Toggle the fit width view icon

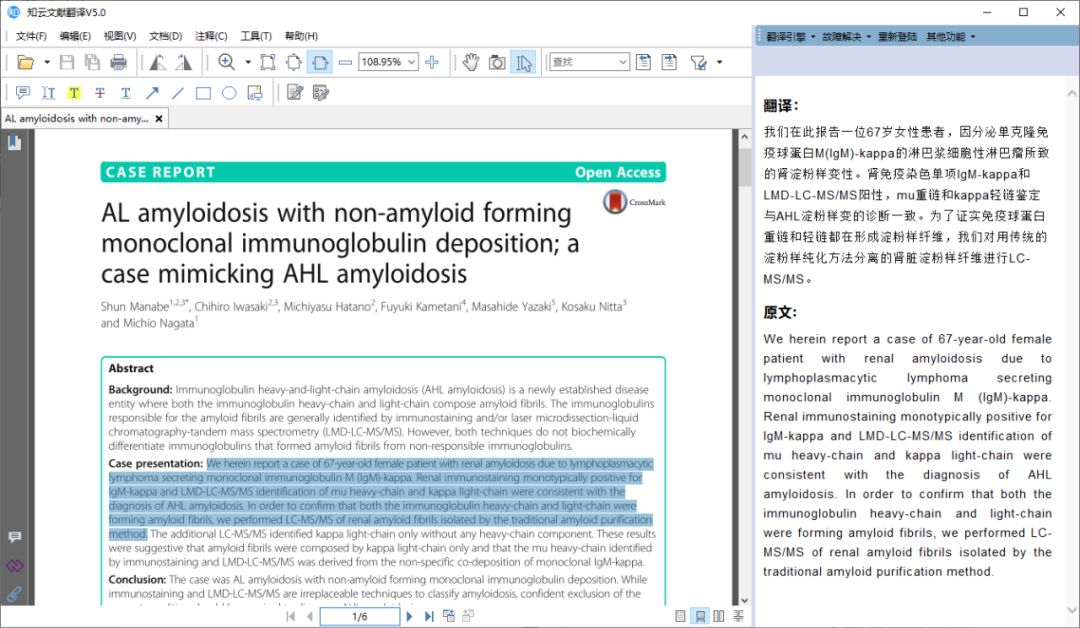[320, 63]
